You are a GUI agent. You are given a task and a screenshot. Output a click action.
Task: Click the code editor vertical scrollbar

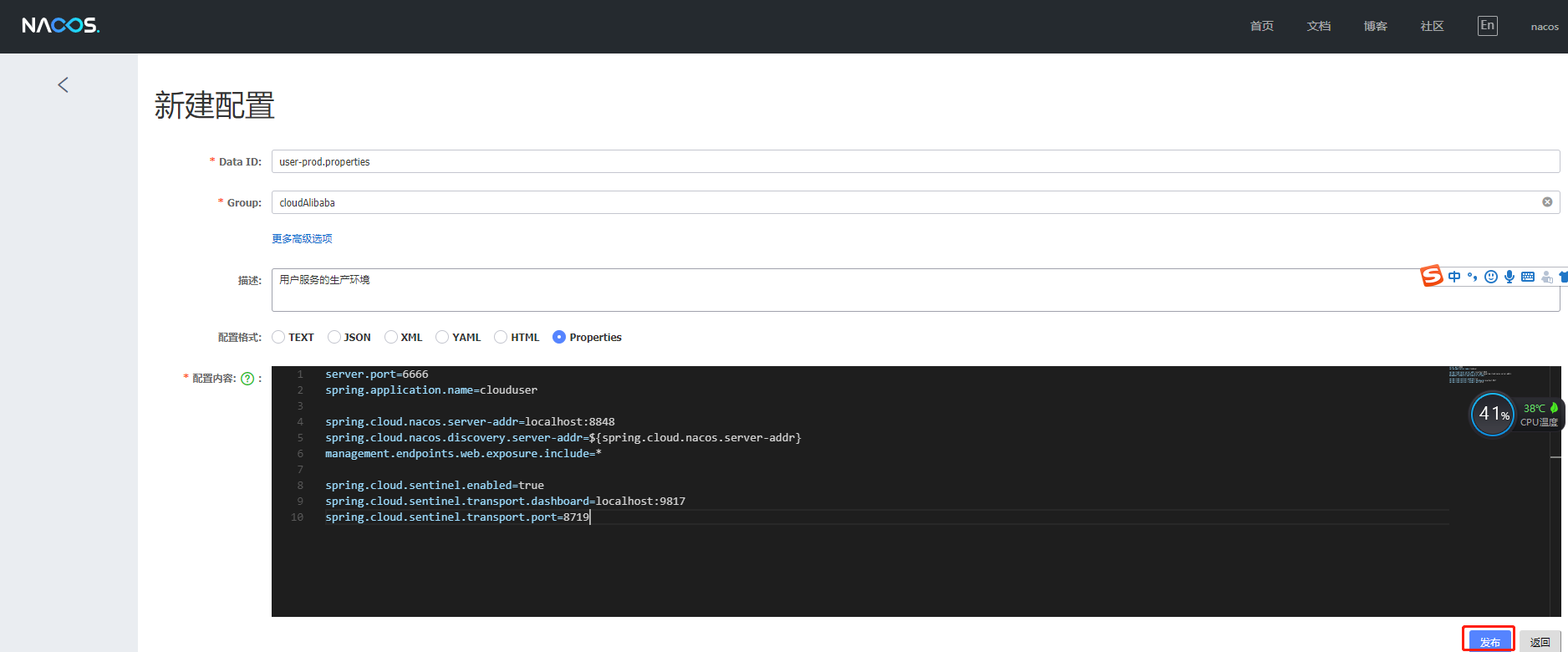pos(1555,492)
